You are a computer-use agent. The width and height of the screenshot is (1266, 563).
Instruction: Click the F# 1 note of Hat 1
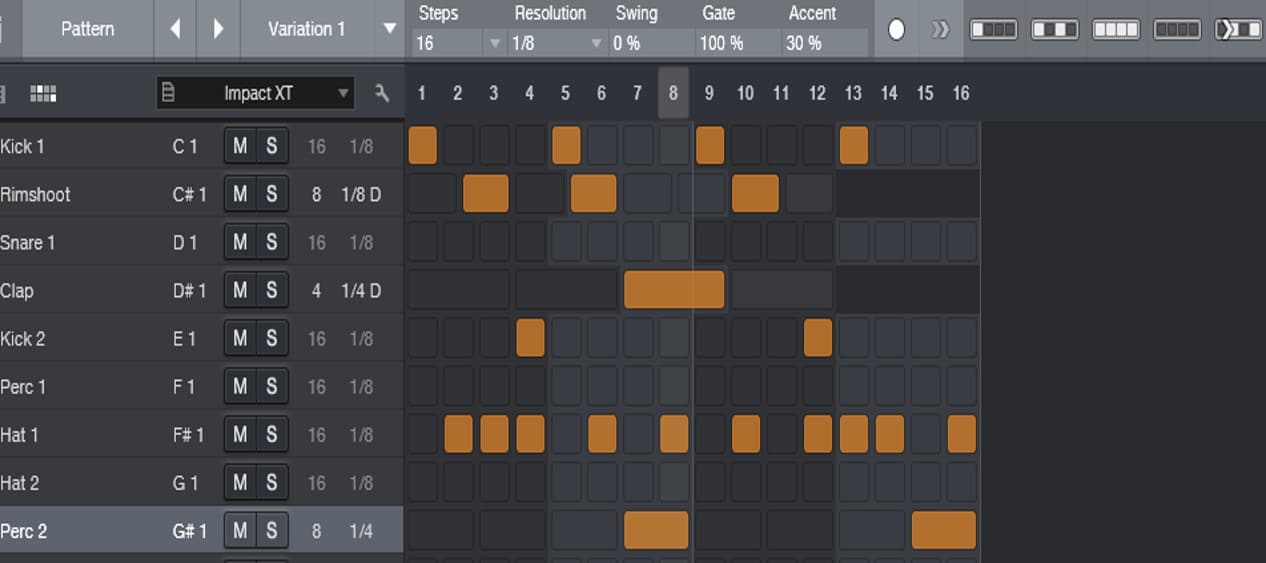(x=188, y=434)
